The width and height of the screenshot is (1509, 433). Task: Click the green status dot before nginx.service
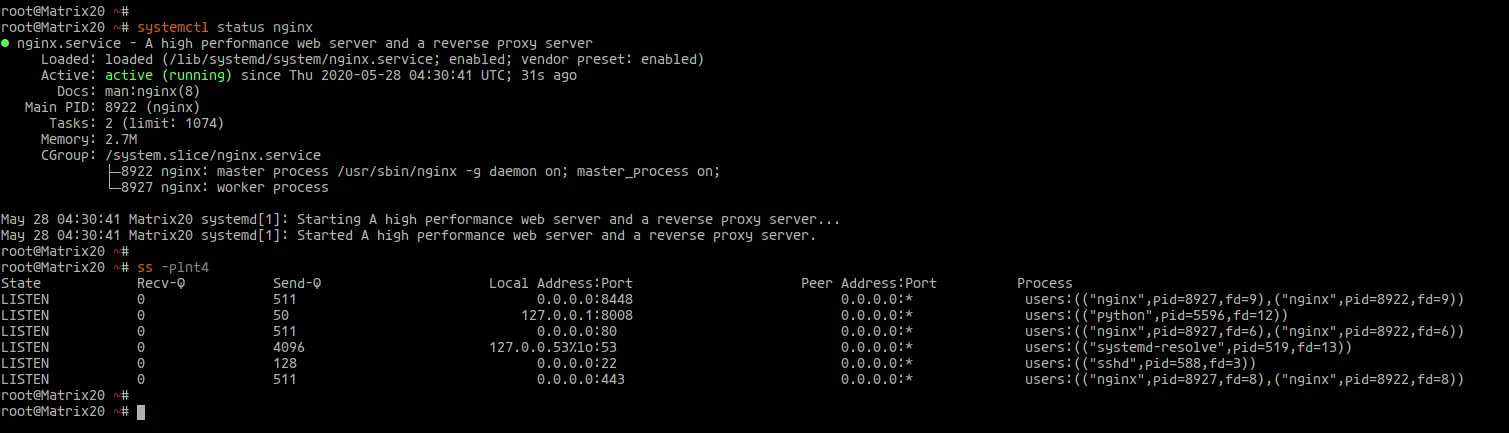point(5,44)
